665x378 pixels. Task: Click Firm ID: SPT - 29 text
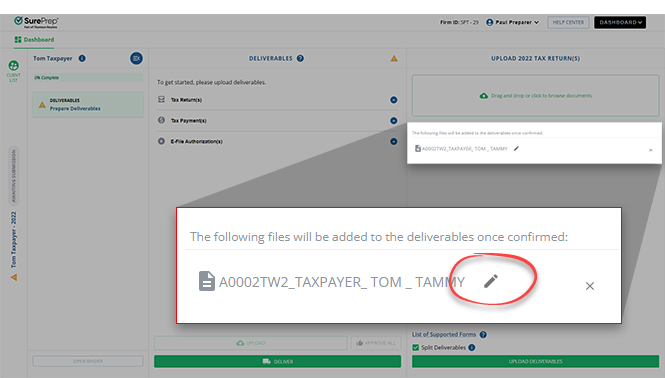[x=459, y=22]
